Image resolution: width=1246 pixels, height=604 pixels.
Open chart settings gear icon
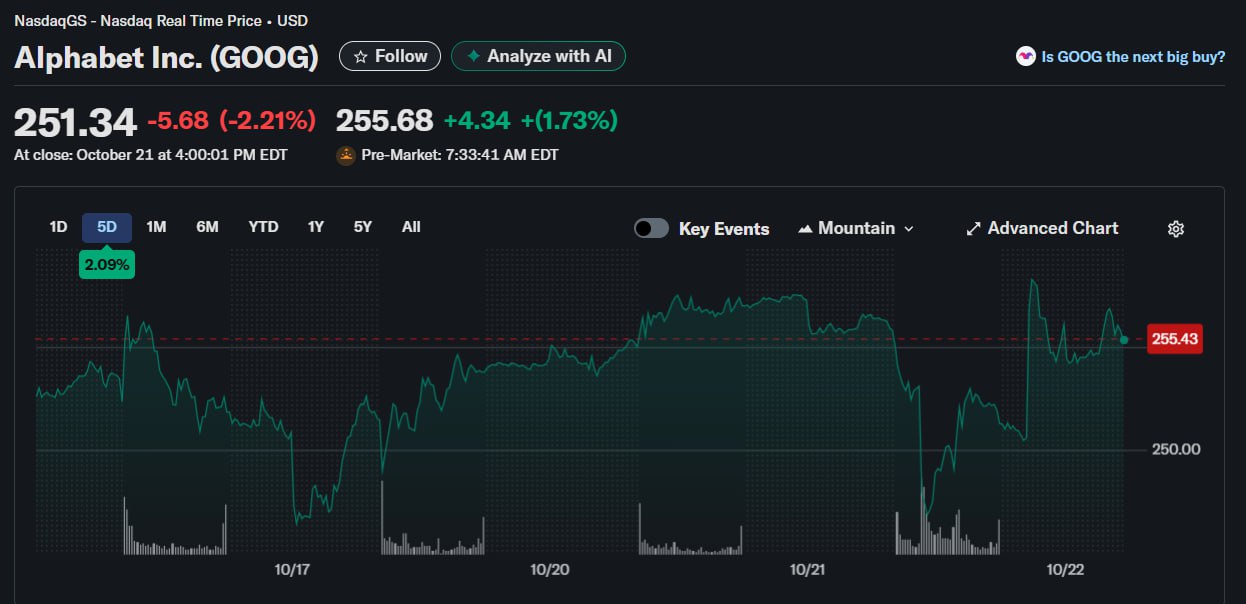(1176, 229)
